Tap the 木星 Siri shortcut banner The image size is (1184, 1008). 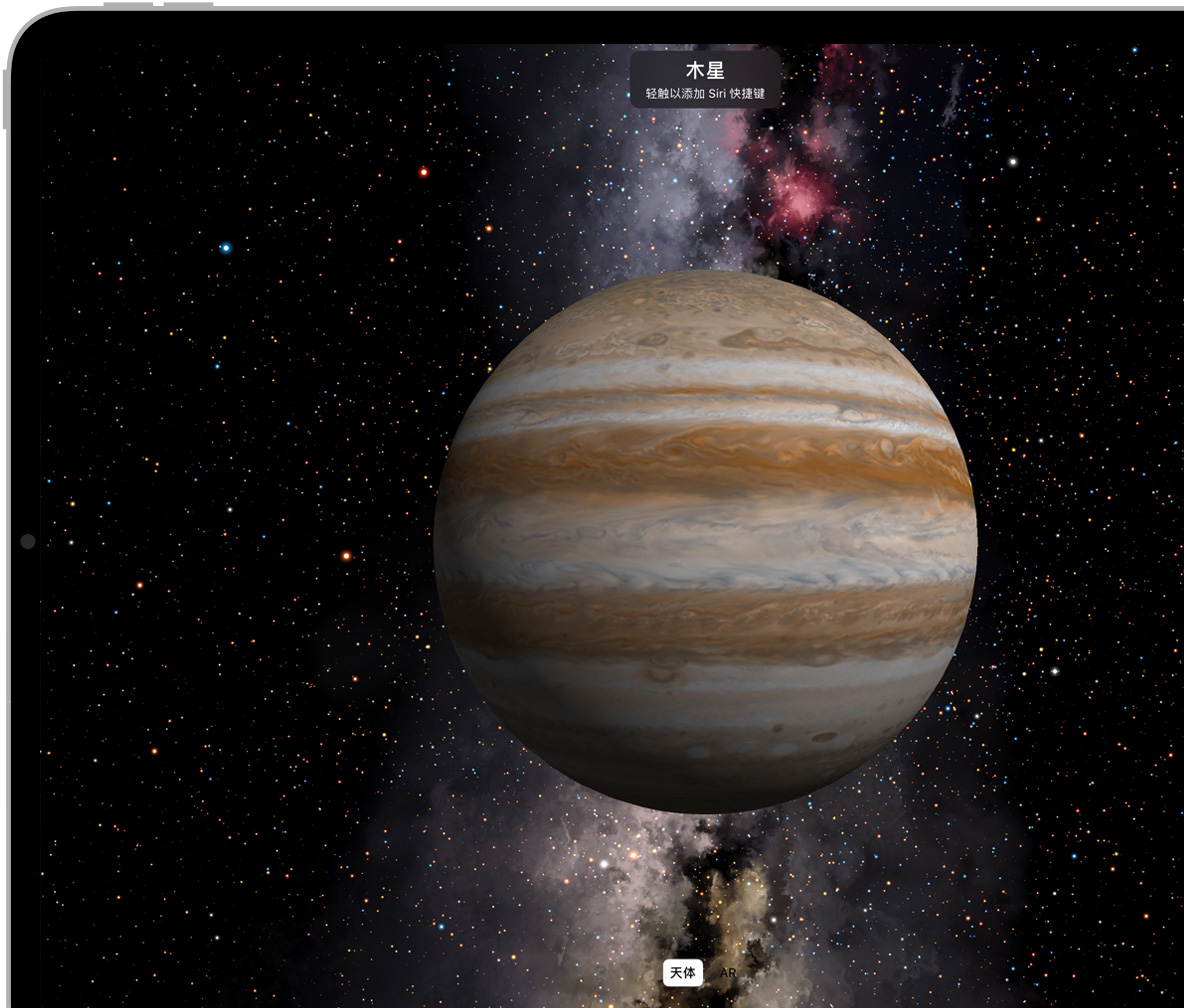coord(705,78)
